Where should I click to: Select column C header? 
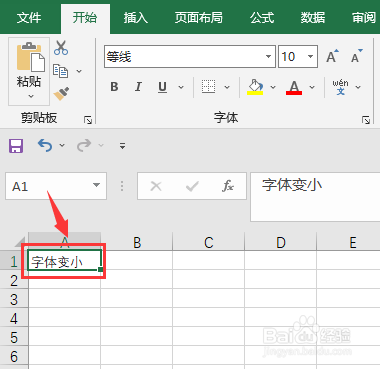[209, 242]
